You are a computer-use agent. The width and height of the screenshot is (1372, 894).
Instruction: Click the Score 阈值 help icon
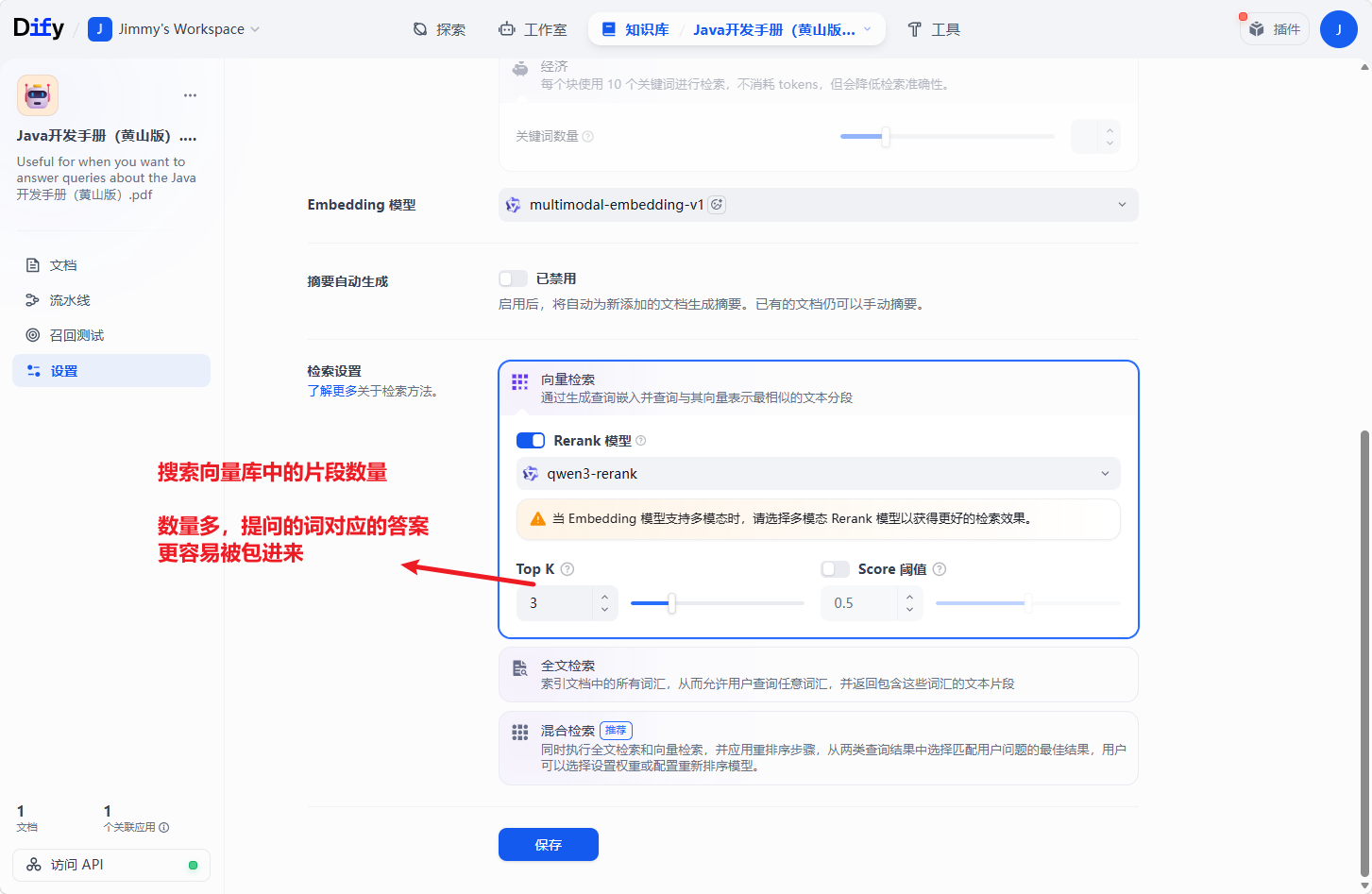[940, 569]
